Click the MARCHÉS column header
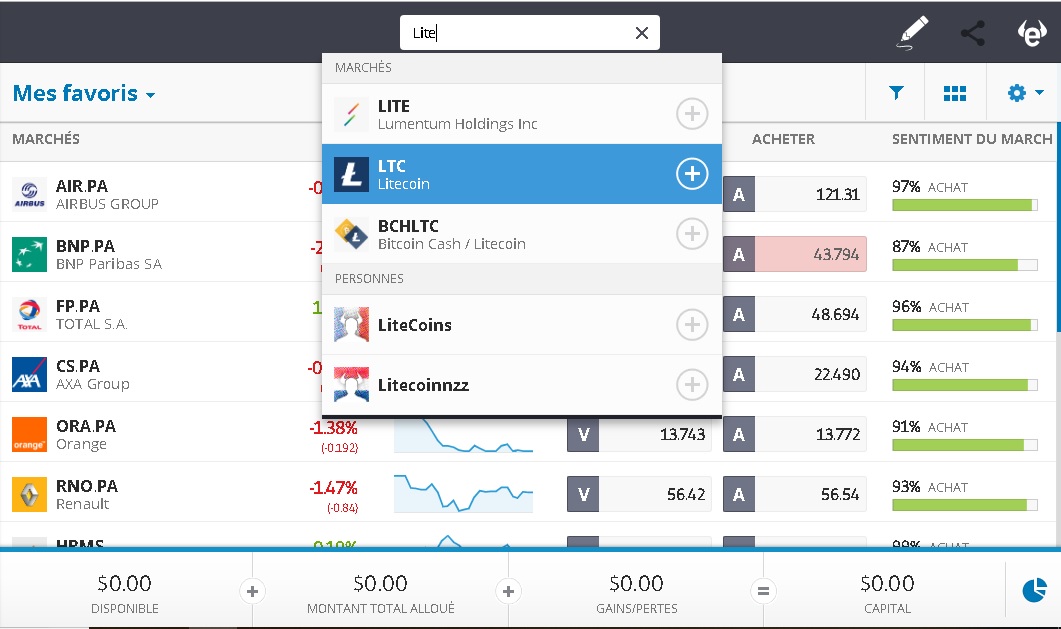1061x629 pixels. point(46,139)
